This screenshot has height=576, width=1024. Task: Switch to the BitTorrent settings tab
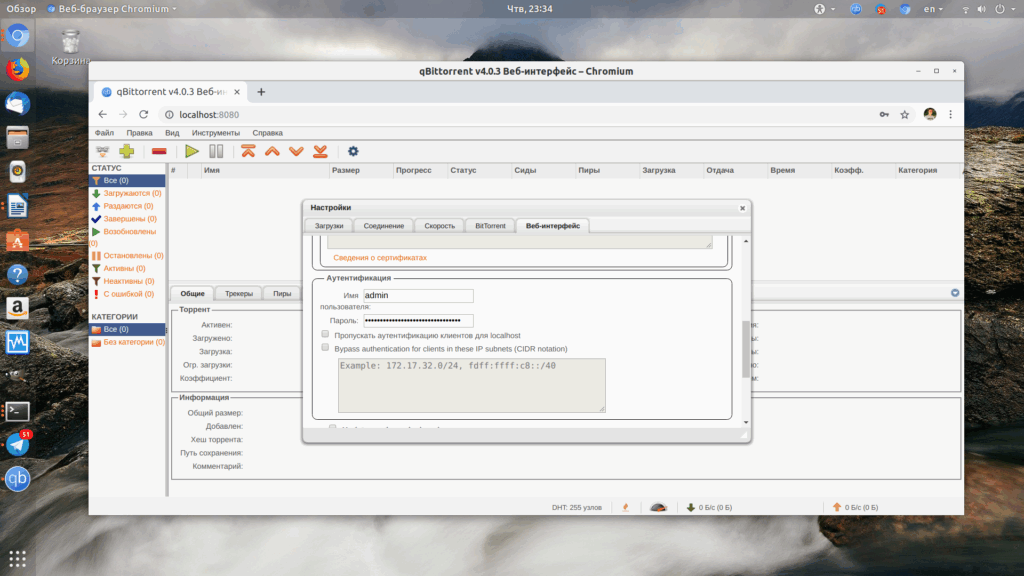point(490,226)
